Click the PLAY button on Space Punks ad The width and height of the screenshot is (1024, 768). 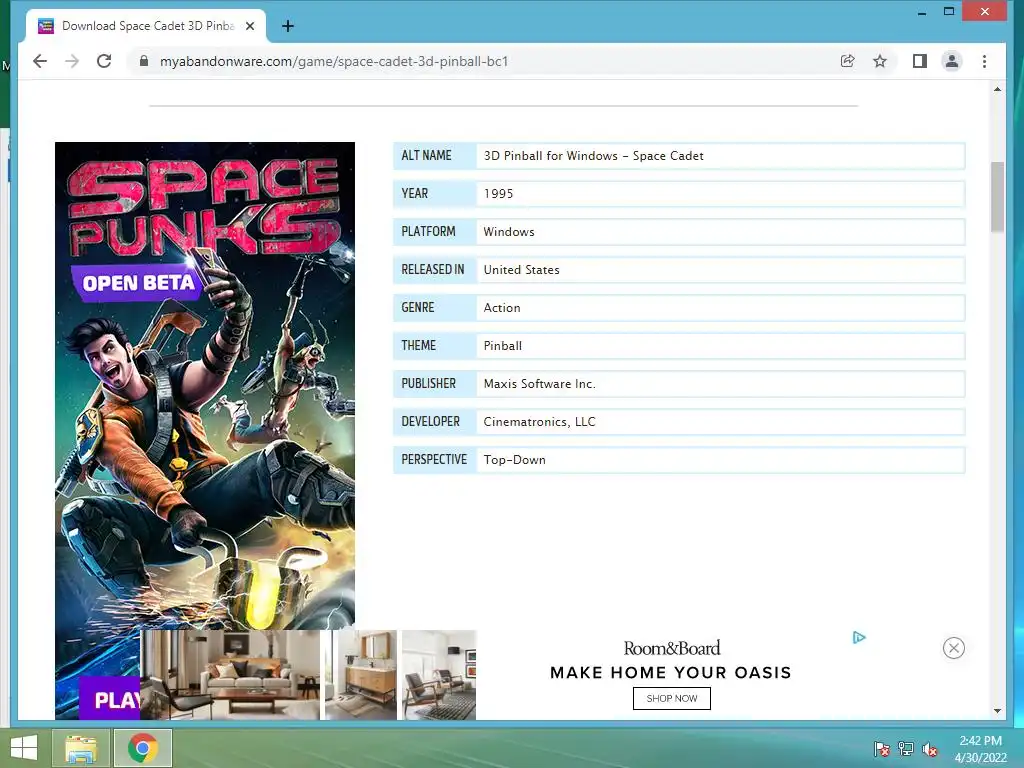click(110, 699)
